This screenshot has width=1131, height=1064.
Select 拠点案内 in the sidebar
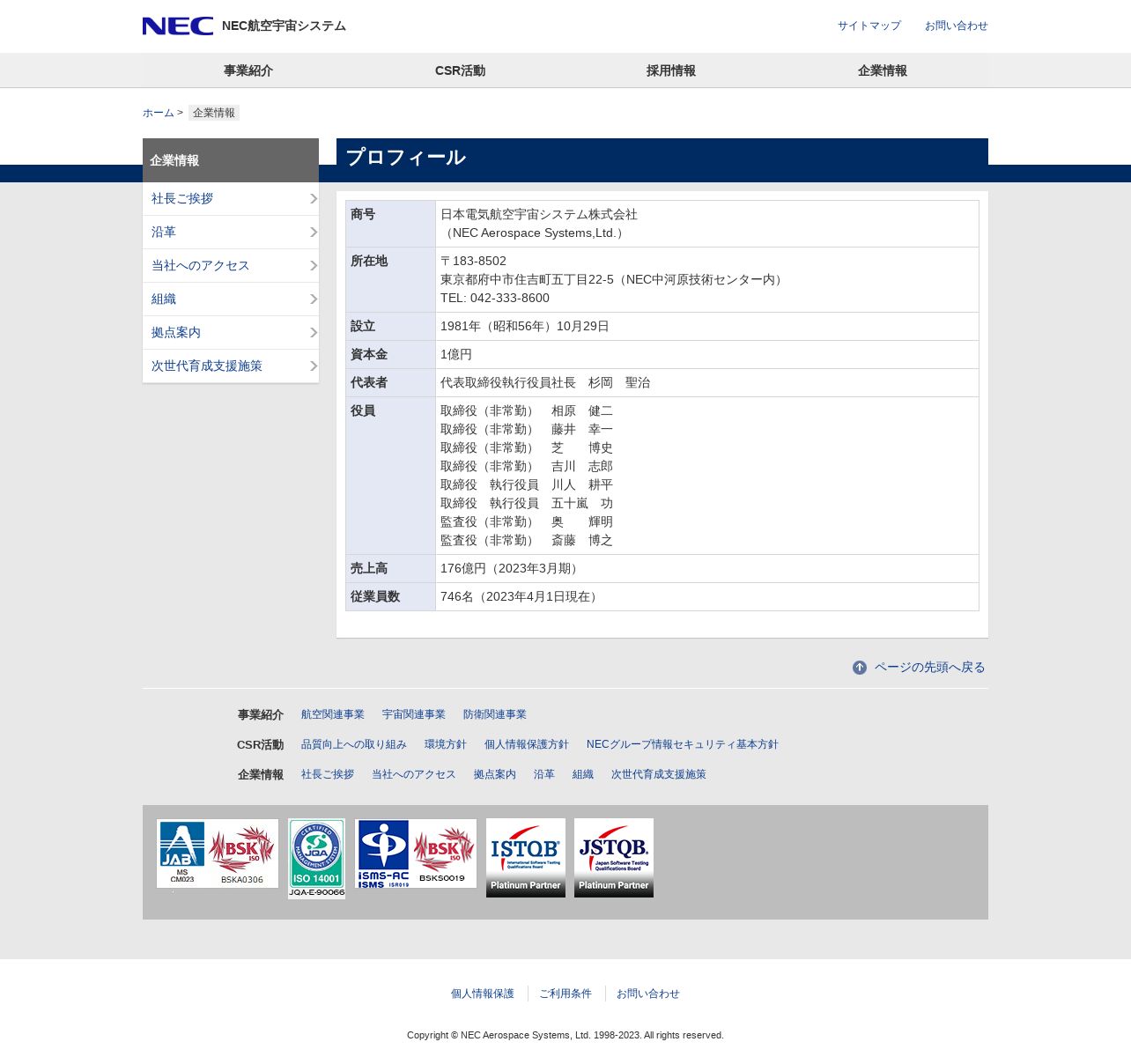click(x=231, y=333)
